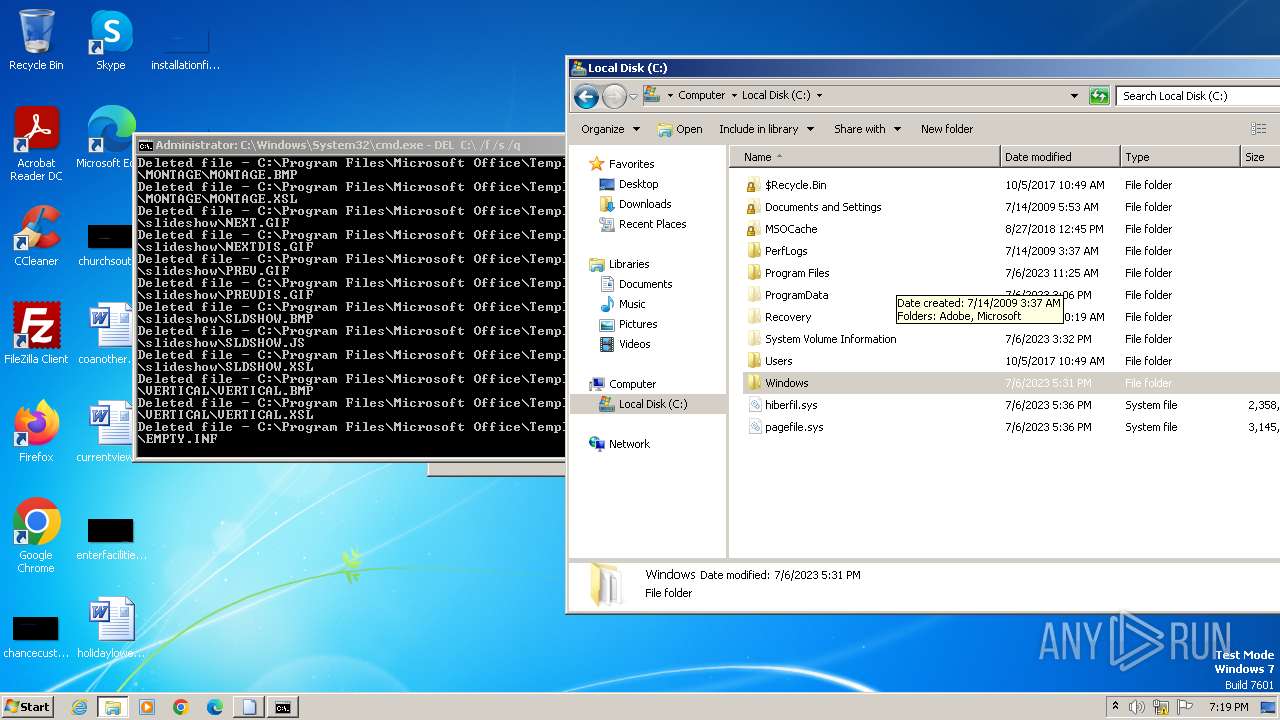The image size is (1280, 720).
Task: Refresh the Local Disk (C:) address bar
Action: [x=1099, y=96]
